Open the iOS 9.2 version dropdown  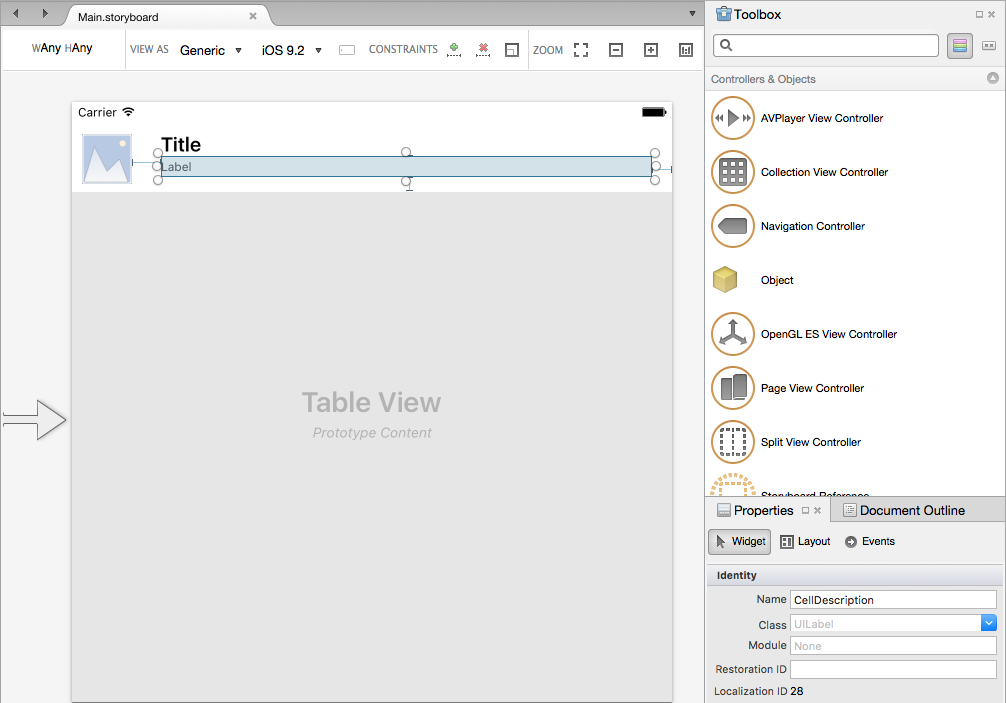pos(291,50)
